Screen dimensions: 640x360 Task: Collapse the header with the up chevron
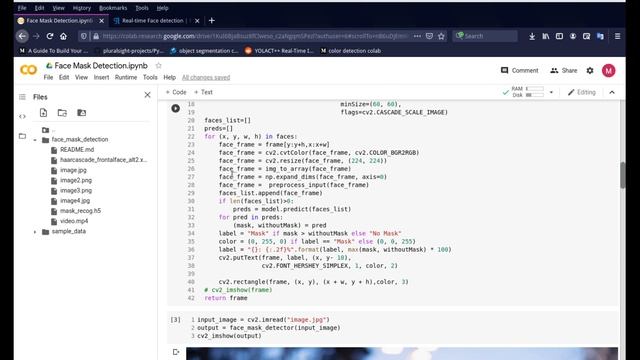pos(612,92)
